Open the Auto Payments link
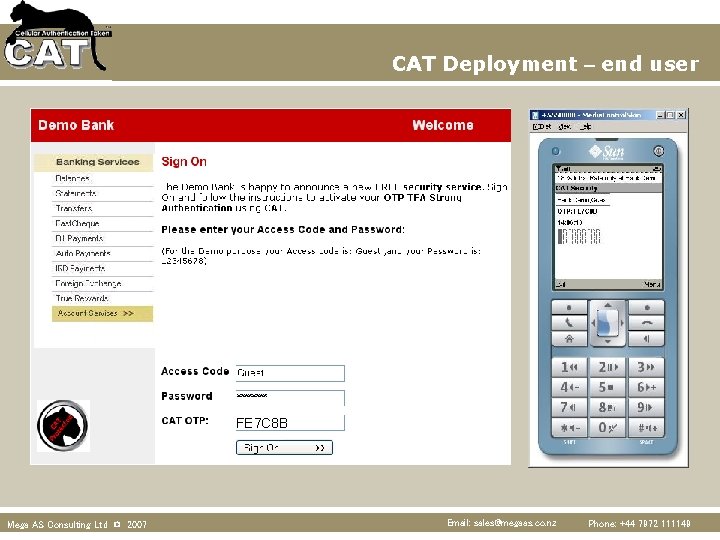Image resolution: width=720 pixels, height=540 pixels. (x=83, y=253)
